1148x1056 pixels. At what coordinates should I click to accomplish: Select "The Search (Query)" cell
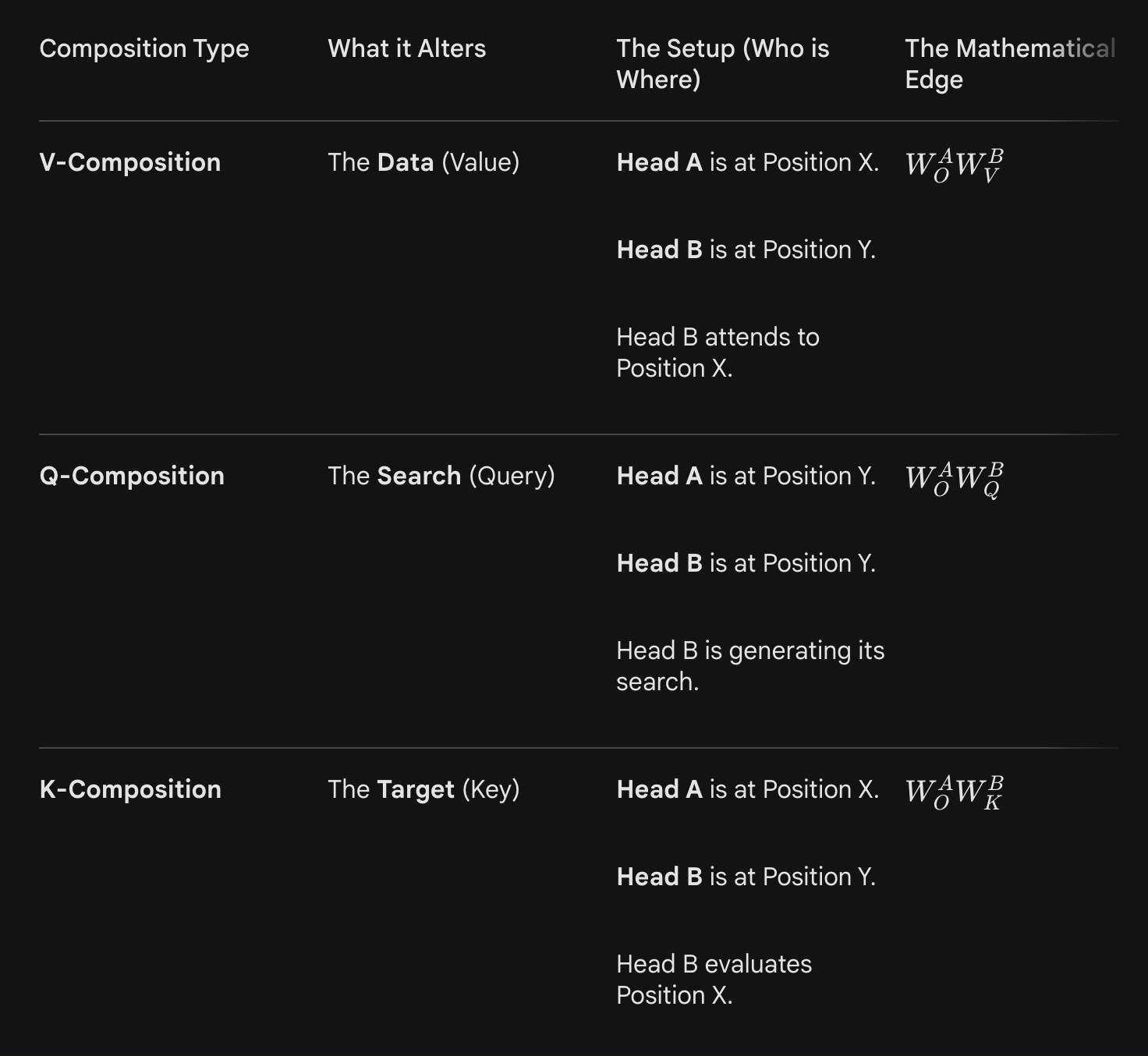coord(441,476)
